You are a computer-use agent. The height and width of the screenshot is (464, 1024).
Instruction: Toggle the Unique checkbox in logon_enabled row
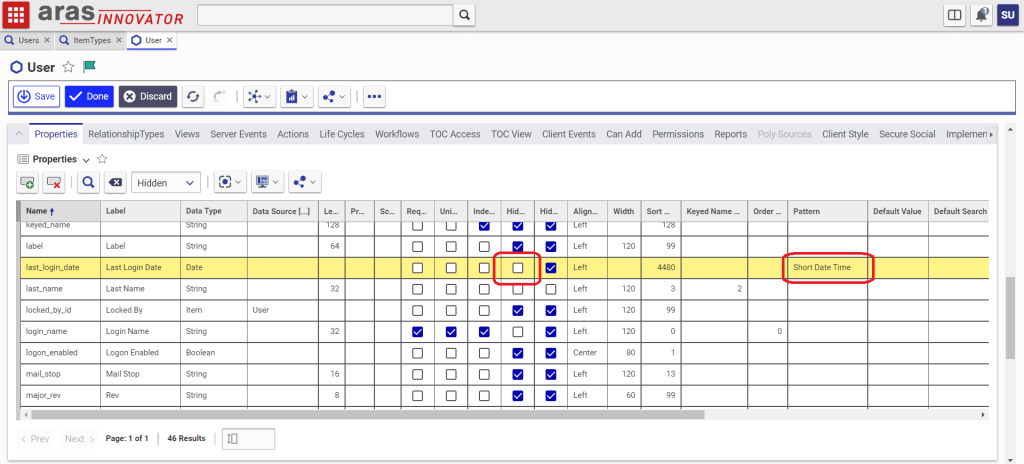[x=451, y=352]
